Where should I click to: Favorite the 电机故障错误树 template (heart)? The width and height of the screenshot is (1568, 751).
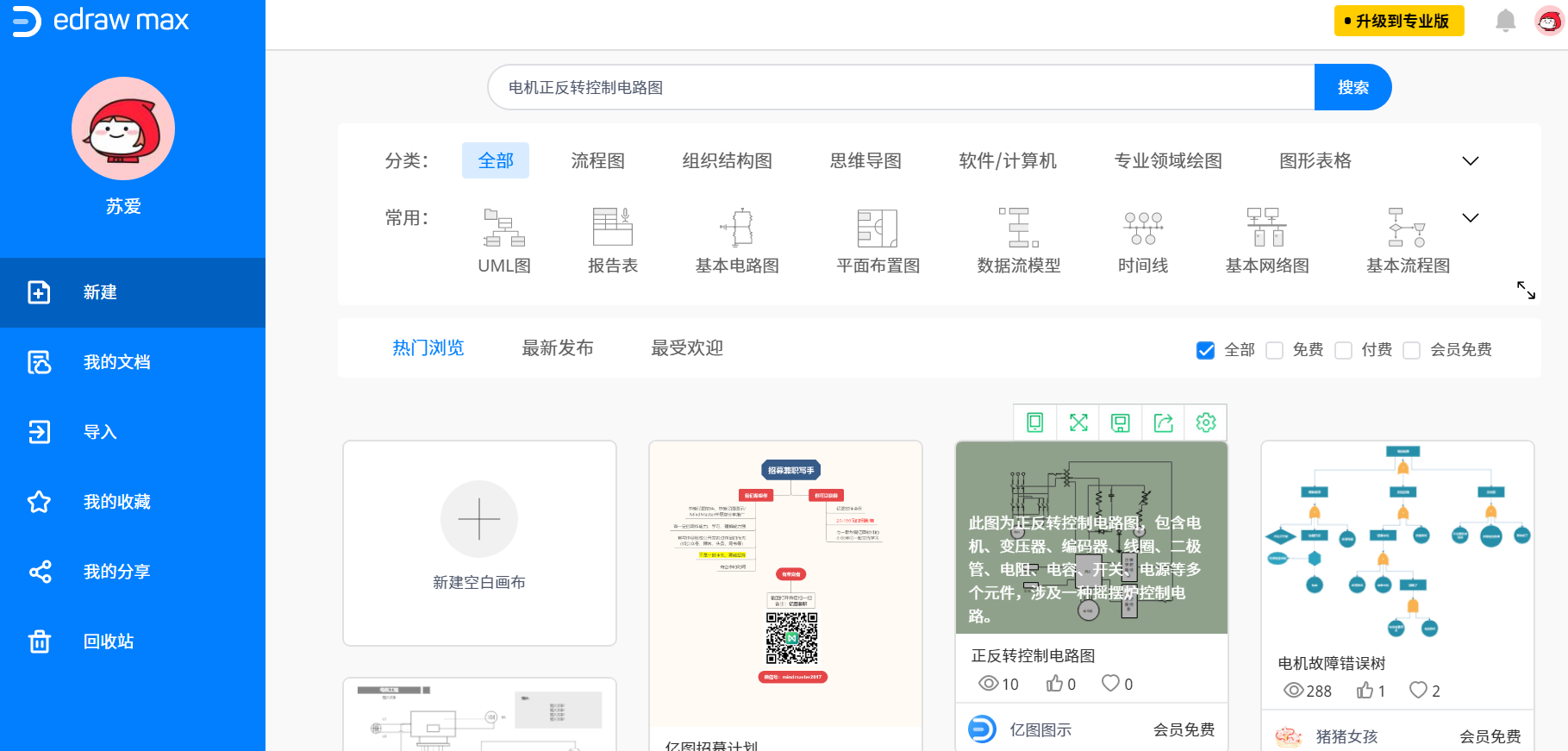[x=1418, y=690]
